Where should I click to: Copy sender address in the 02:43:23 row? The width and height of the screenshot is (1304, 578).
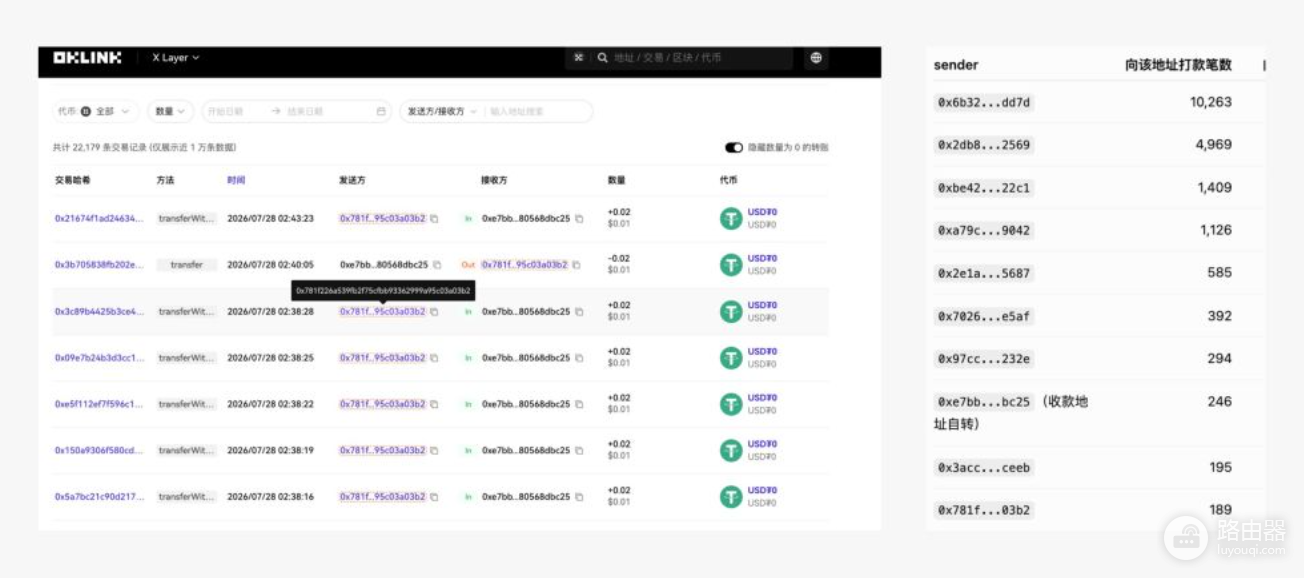pyautogui.click(x=434, y=218)
